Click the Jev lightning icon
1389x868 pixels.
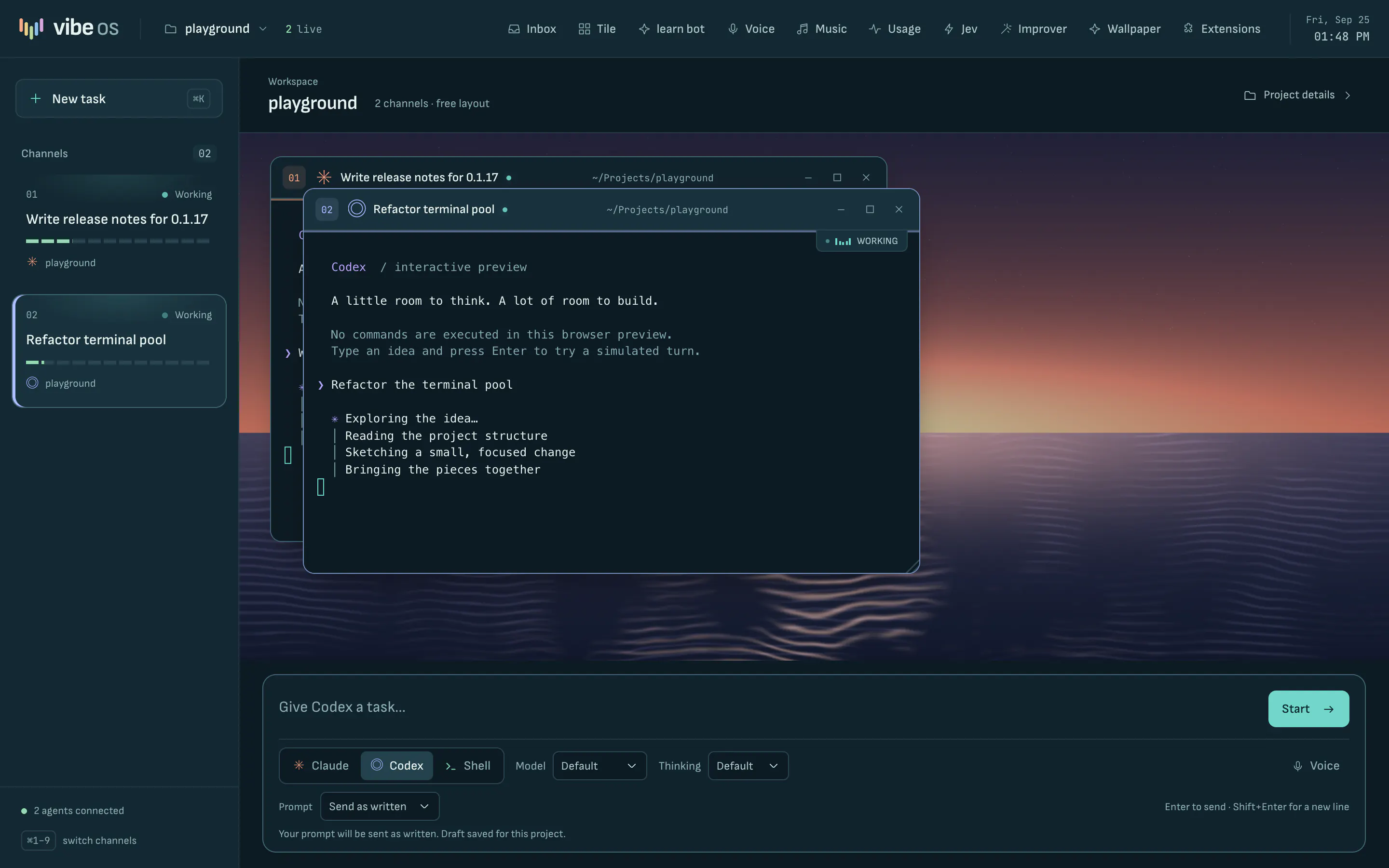949,29
